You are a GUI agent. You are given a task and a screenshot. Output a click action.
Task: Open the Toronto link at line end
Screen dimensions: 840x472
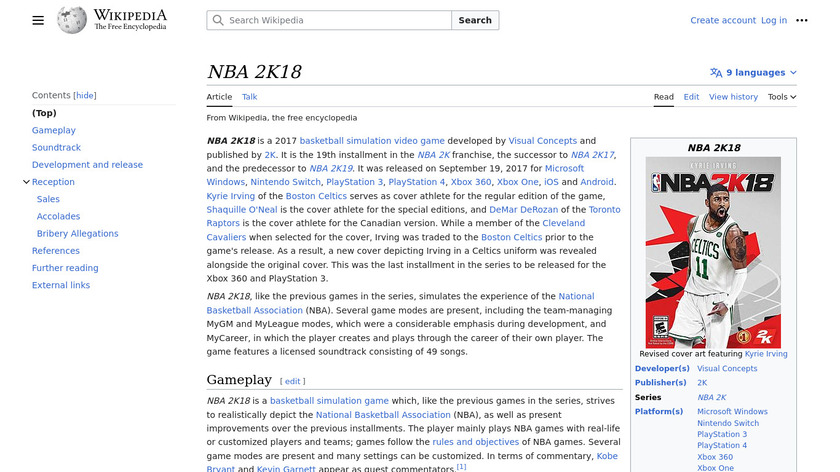(604, 209)
